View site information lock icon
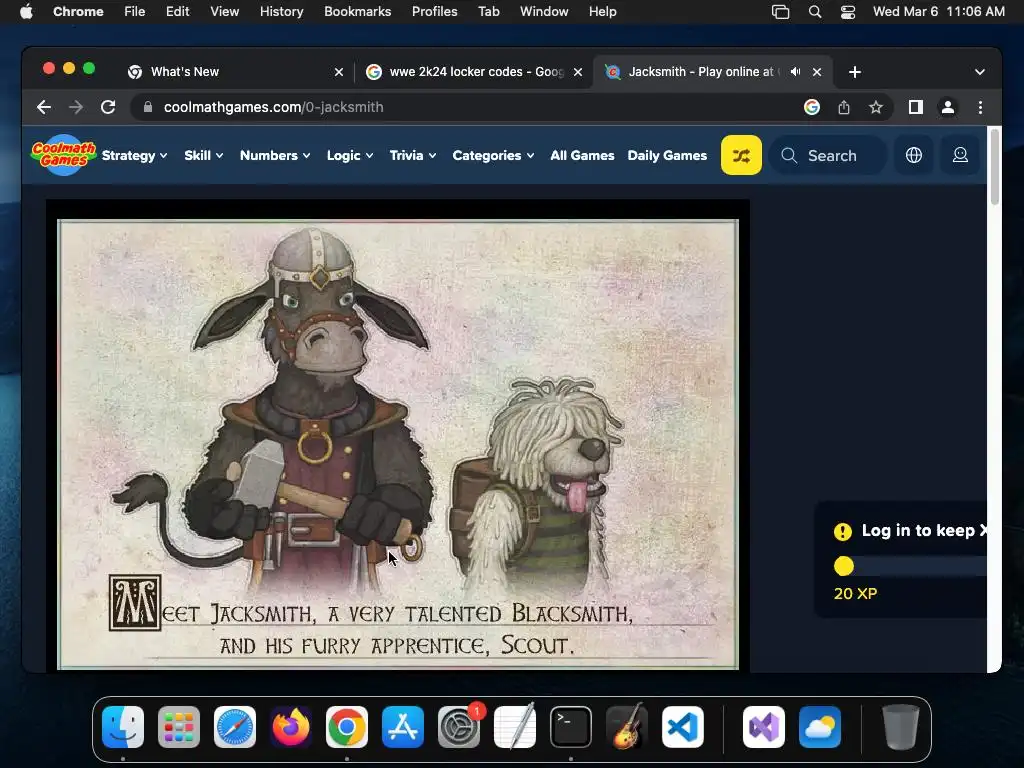This screenshot has width=1024, height=768. tap(148, 107)
